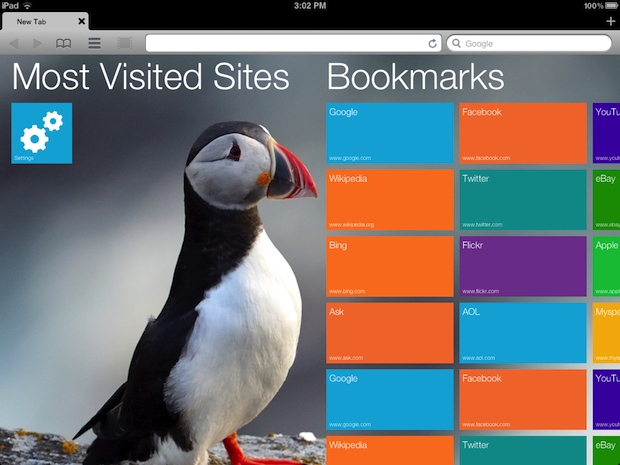This screenshot has width=620, height=465.
Task: Click the www.wikipedia.org URL text
Action: coord(351,225)
